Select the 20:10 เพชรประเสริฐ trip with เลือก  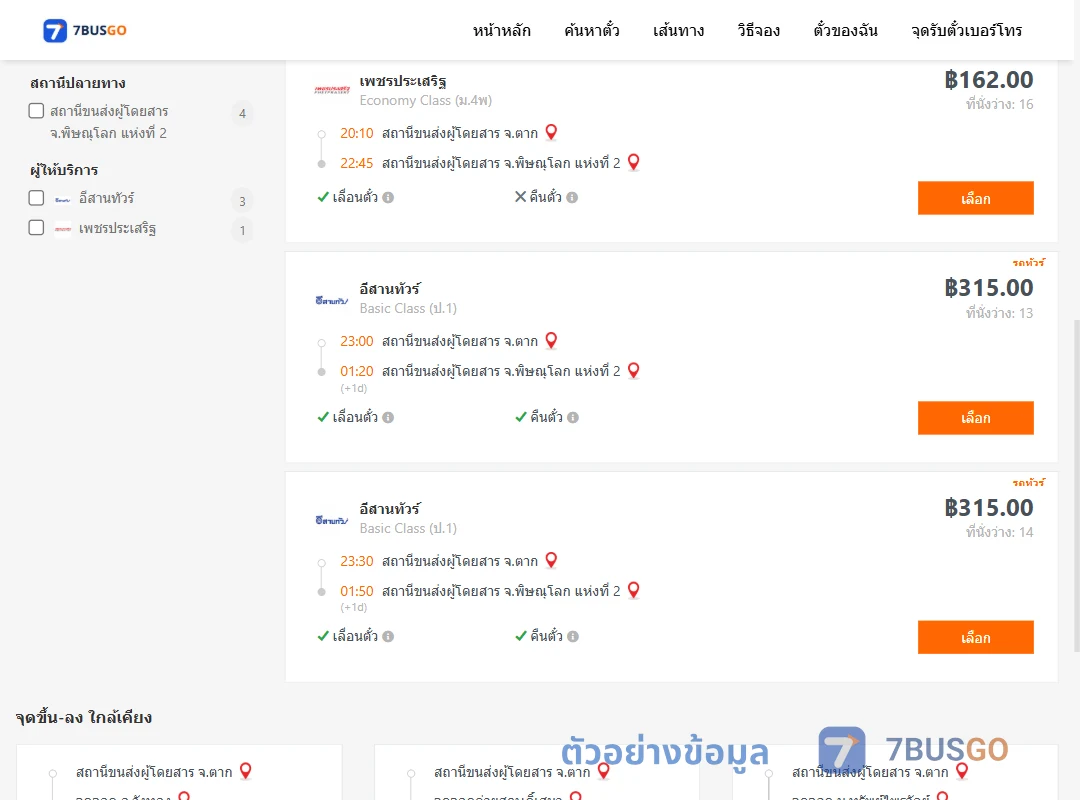point(975,198)
